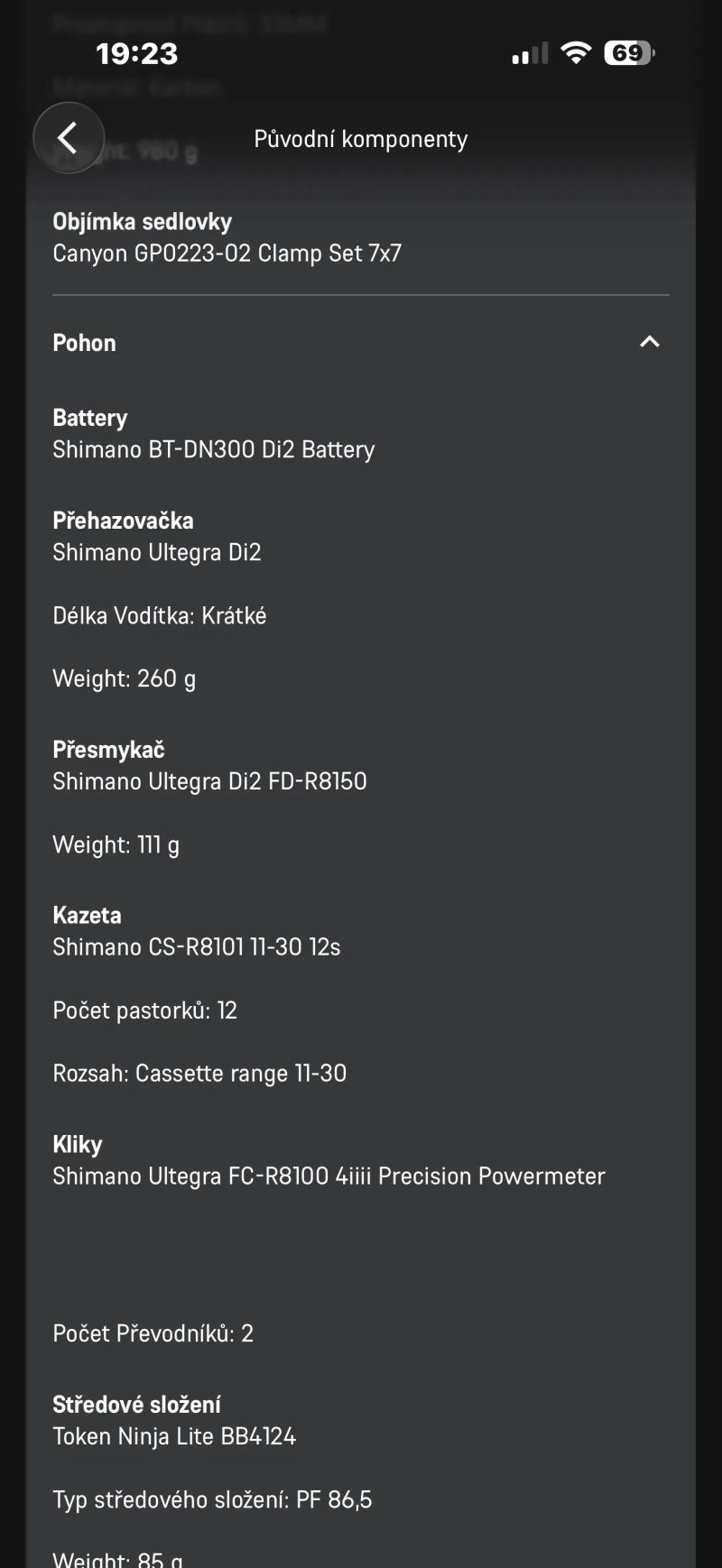Image resolution: width=722 pixels, height=1568 pixels.
Task: Select the Objímka sedlovky heading
Action: (x=143, y=222)
